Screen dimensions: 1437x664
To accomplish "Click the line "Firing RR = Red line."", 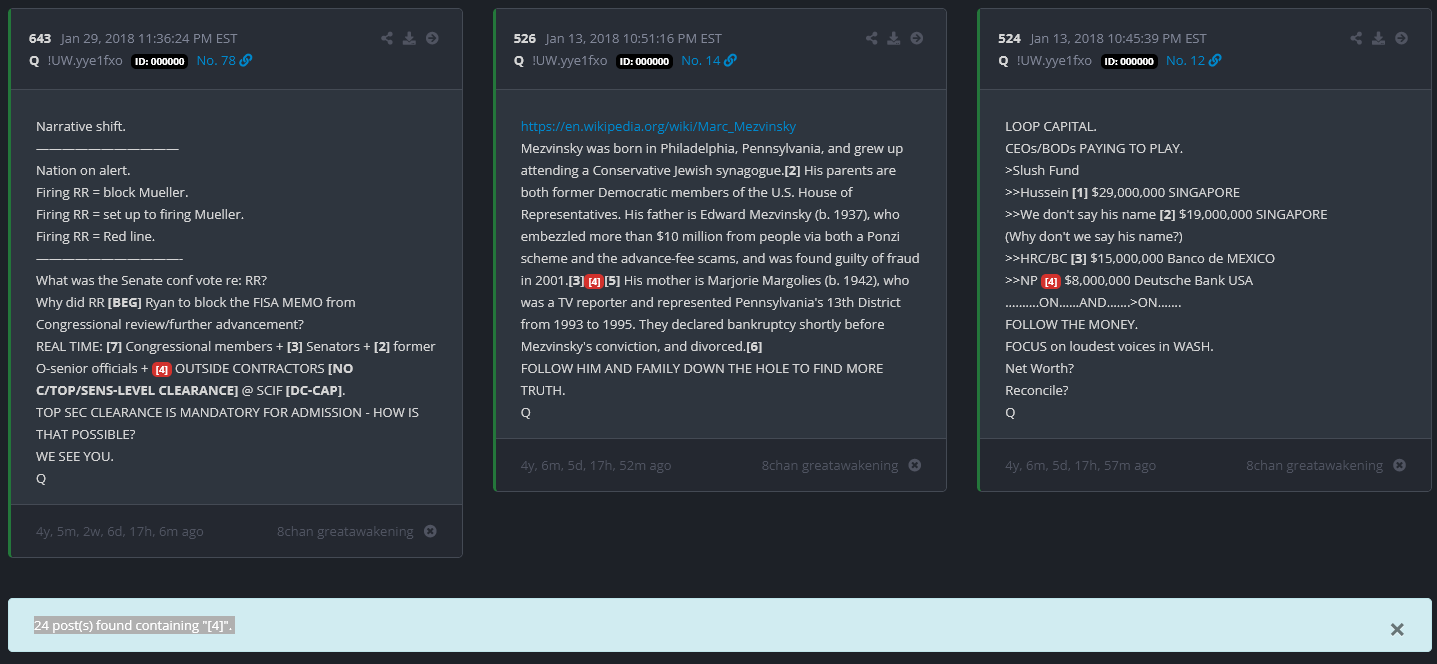I will [96, 236].
